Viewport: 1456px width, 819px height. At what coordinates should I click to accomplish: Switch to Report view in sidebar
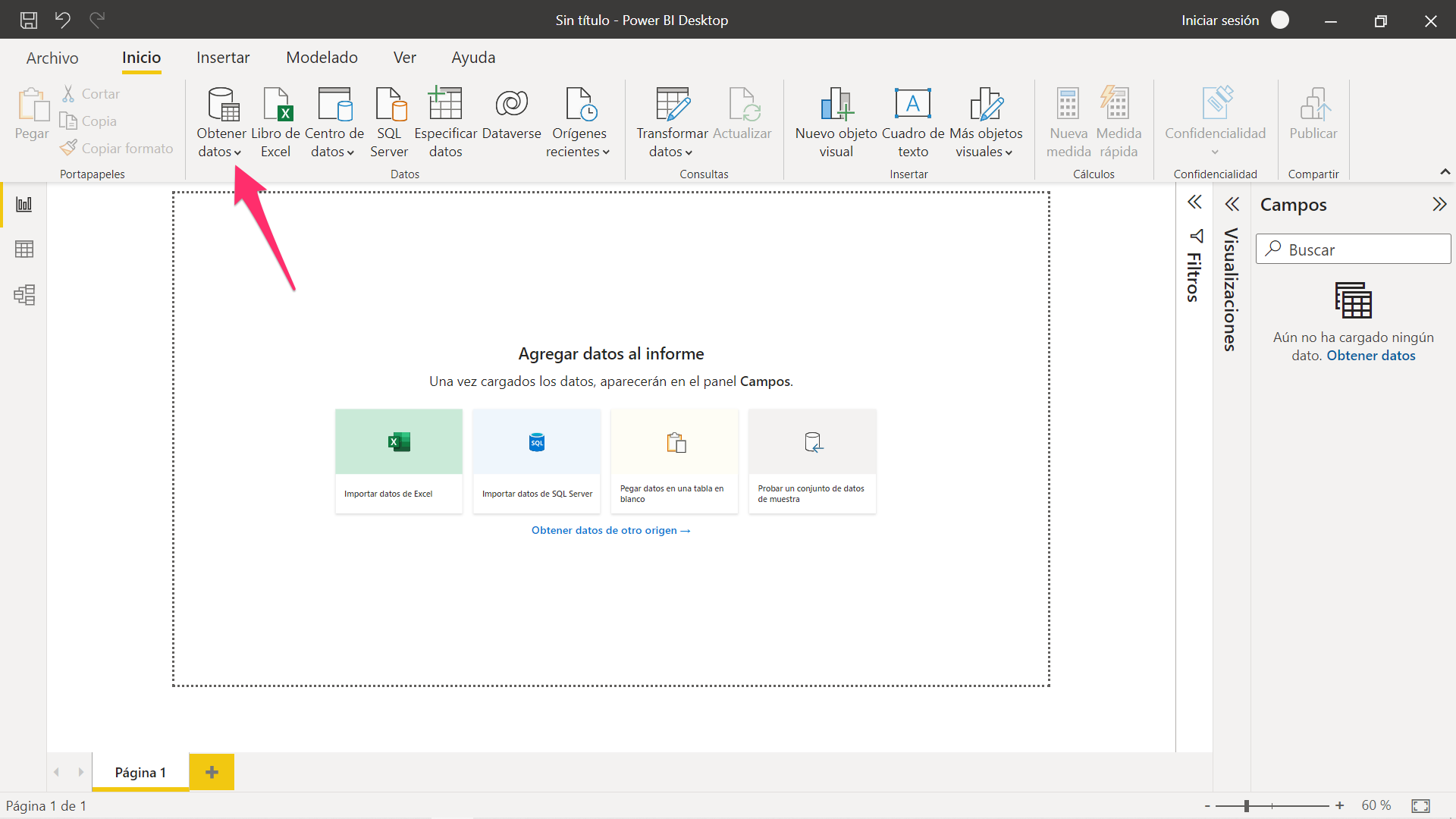point(24,204)
